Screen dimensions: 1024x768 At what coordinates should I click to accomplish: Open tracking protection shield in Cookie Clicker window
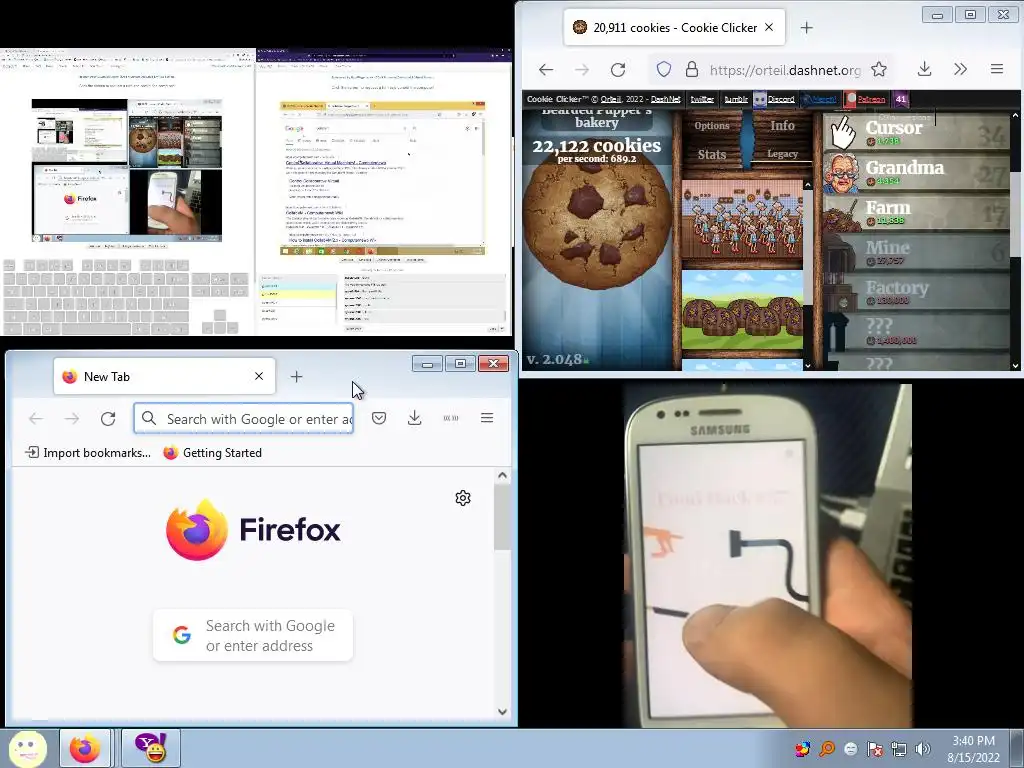[x=664, y=69]
